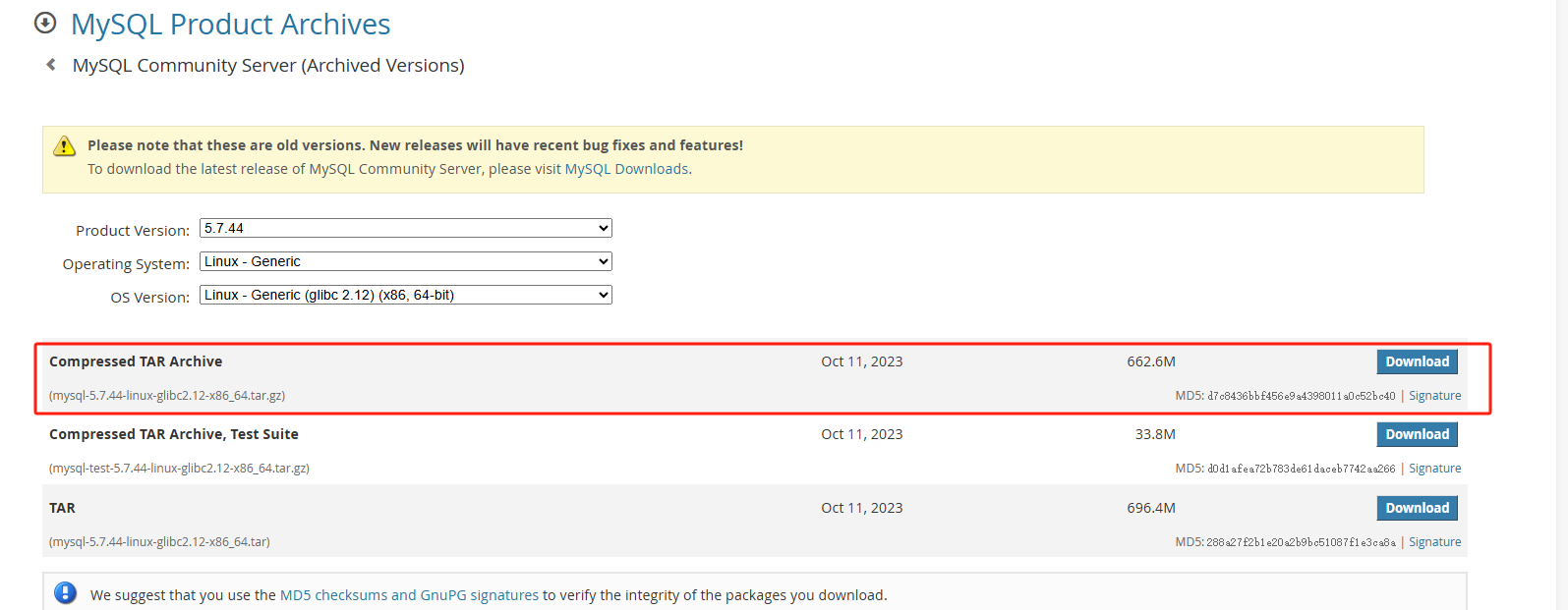Open Signature link for mysql-test-5.7.44 tar.gz
Viewport: 1568px width, 610px height.
tap(1434, 469)
